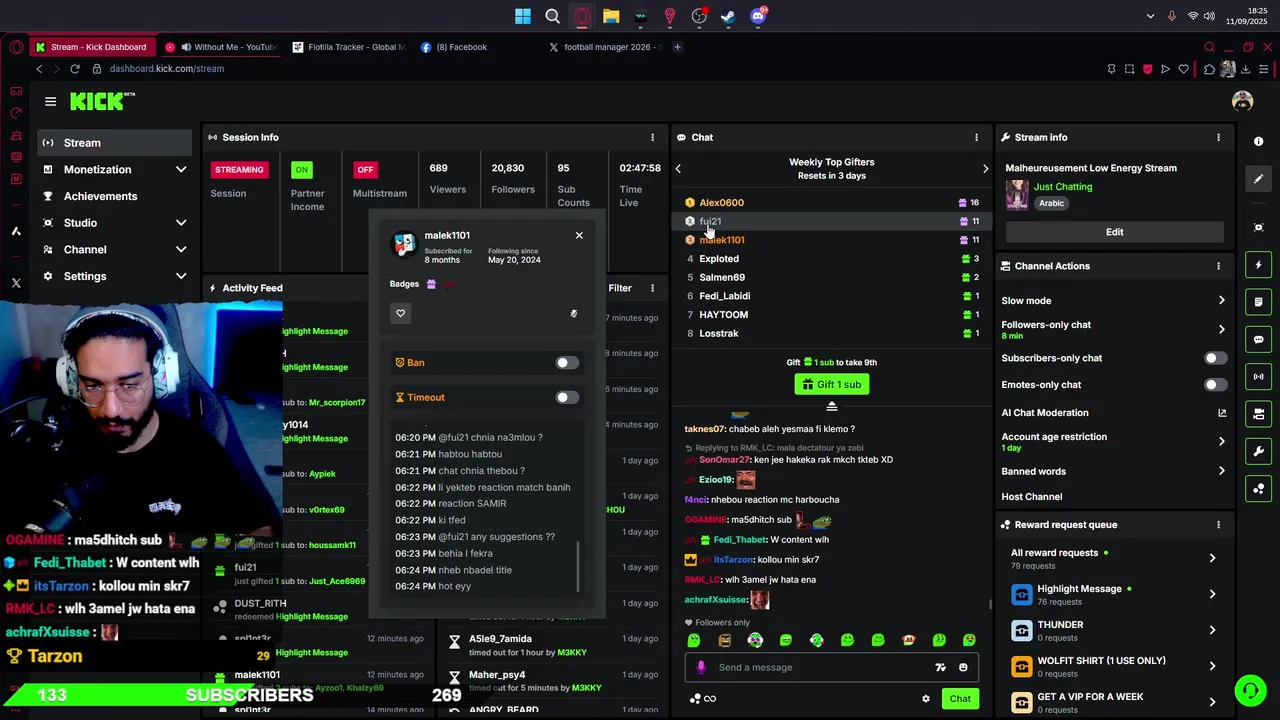Click the browser address bar URL
This screenshot has width=1280, height=720.
pos(167,69)
